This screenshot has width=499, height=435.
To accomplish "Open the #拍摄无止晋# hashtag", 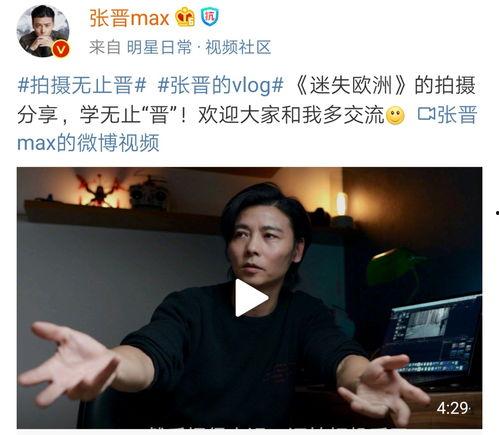I will point(82,85).
